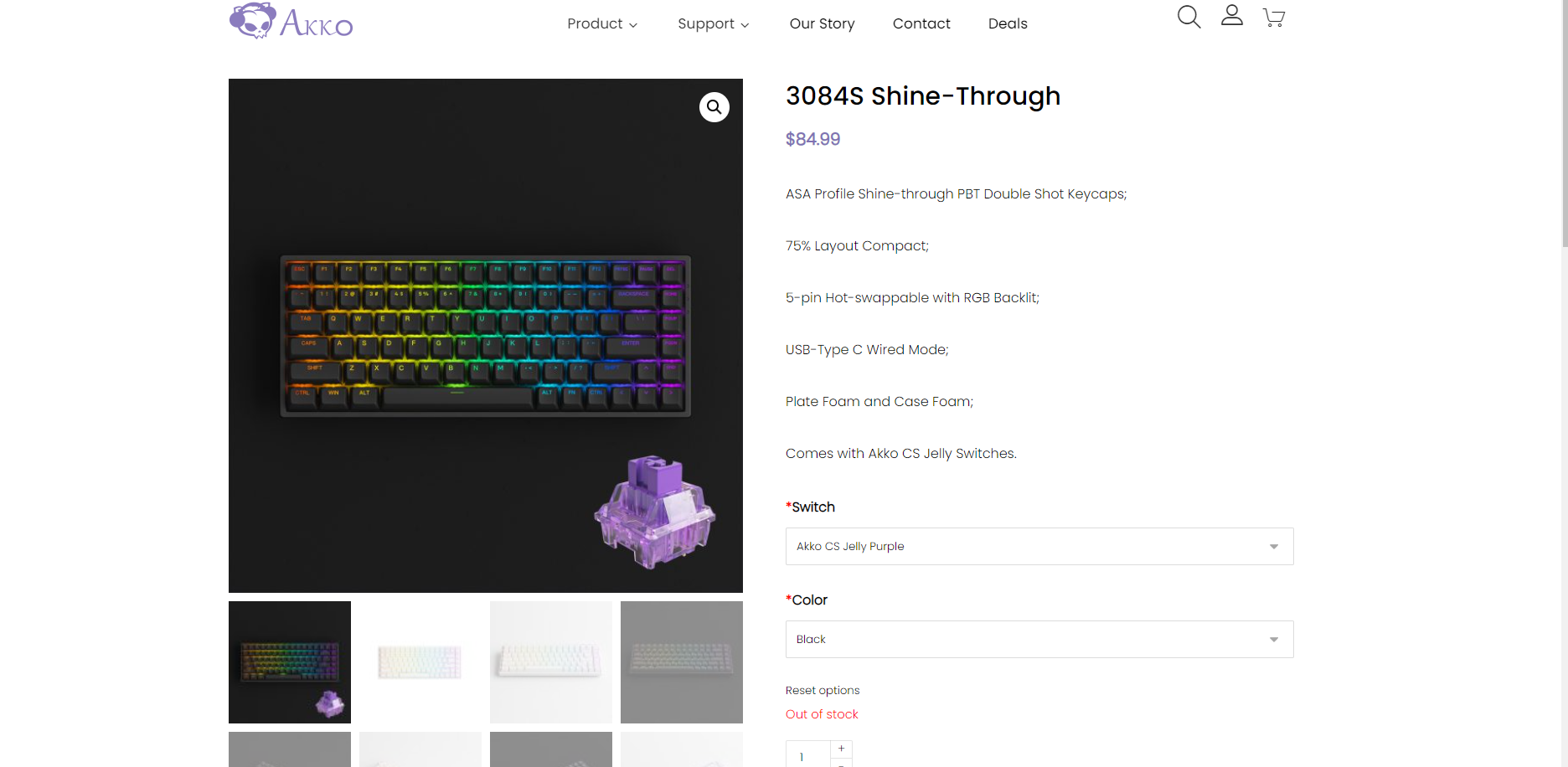Click the main keyboard product image
Screen dimensions: 1568x767
(x=486, y=336)
